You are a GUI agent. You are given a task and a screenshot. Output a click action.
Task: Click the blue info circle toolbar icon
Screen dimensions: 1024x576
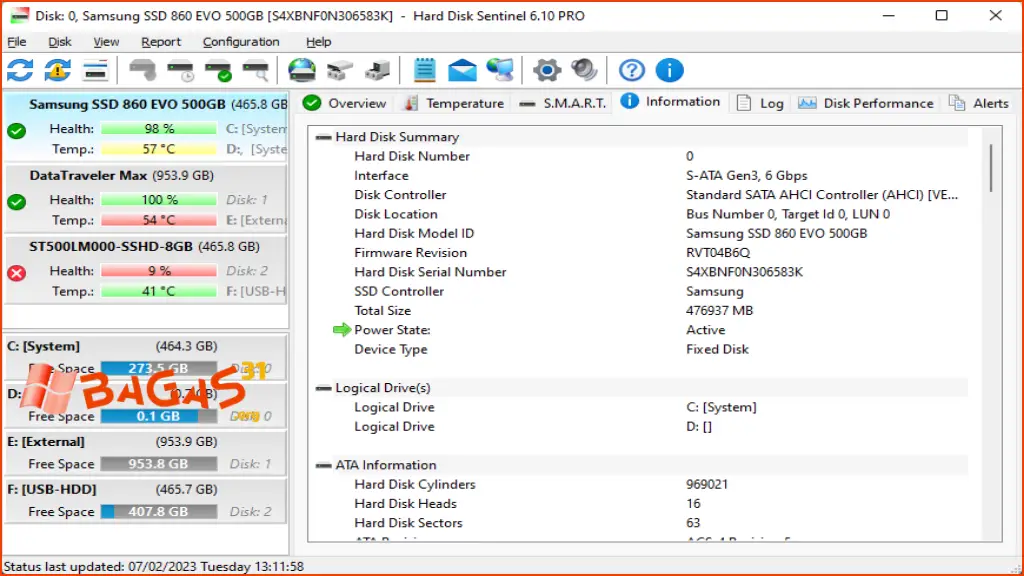pos(669,71)
